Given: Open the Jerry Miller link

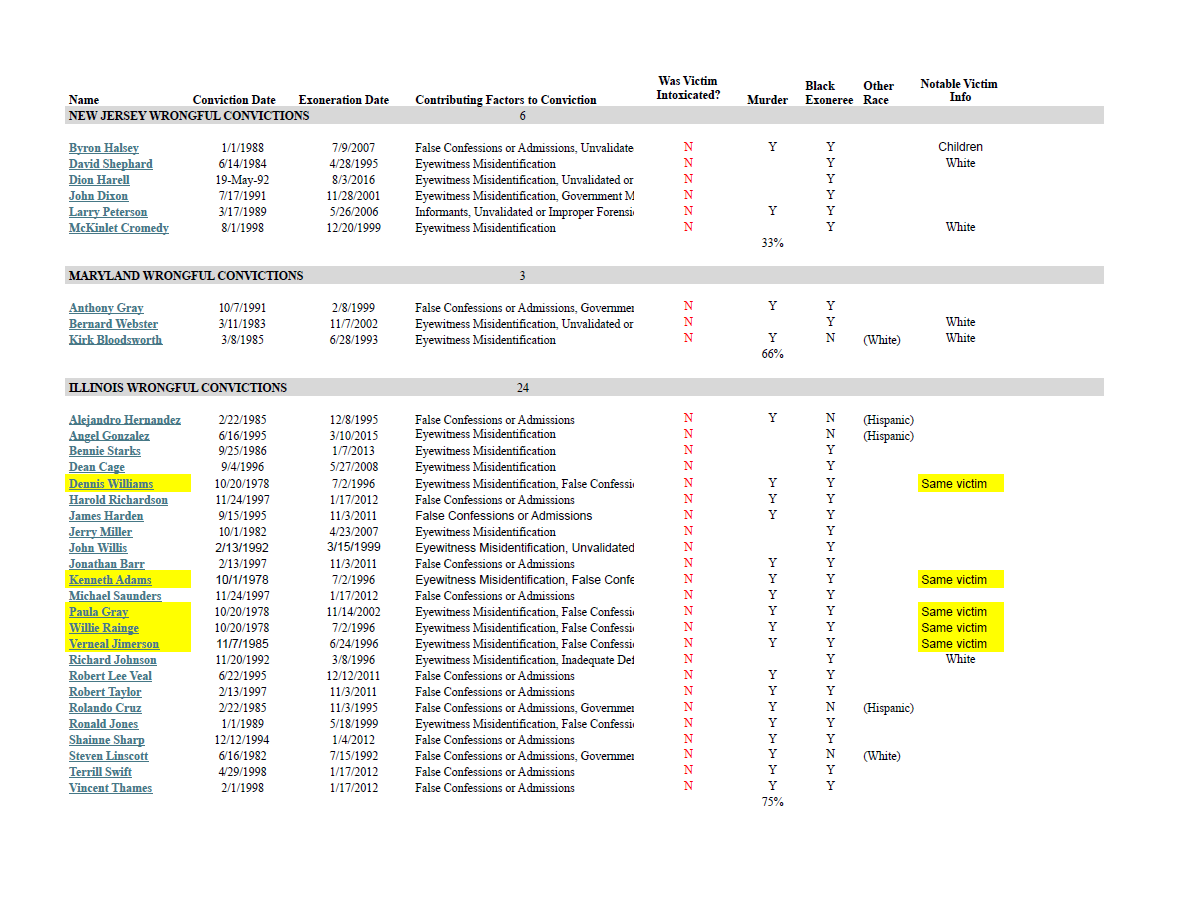Looking at the screenshot, I should (101, 532).
